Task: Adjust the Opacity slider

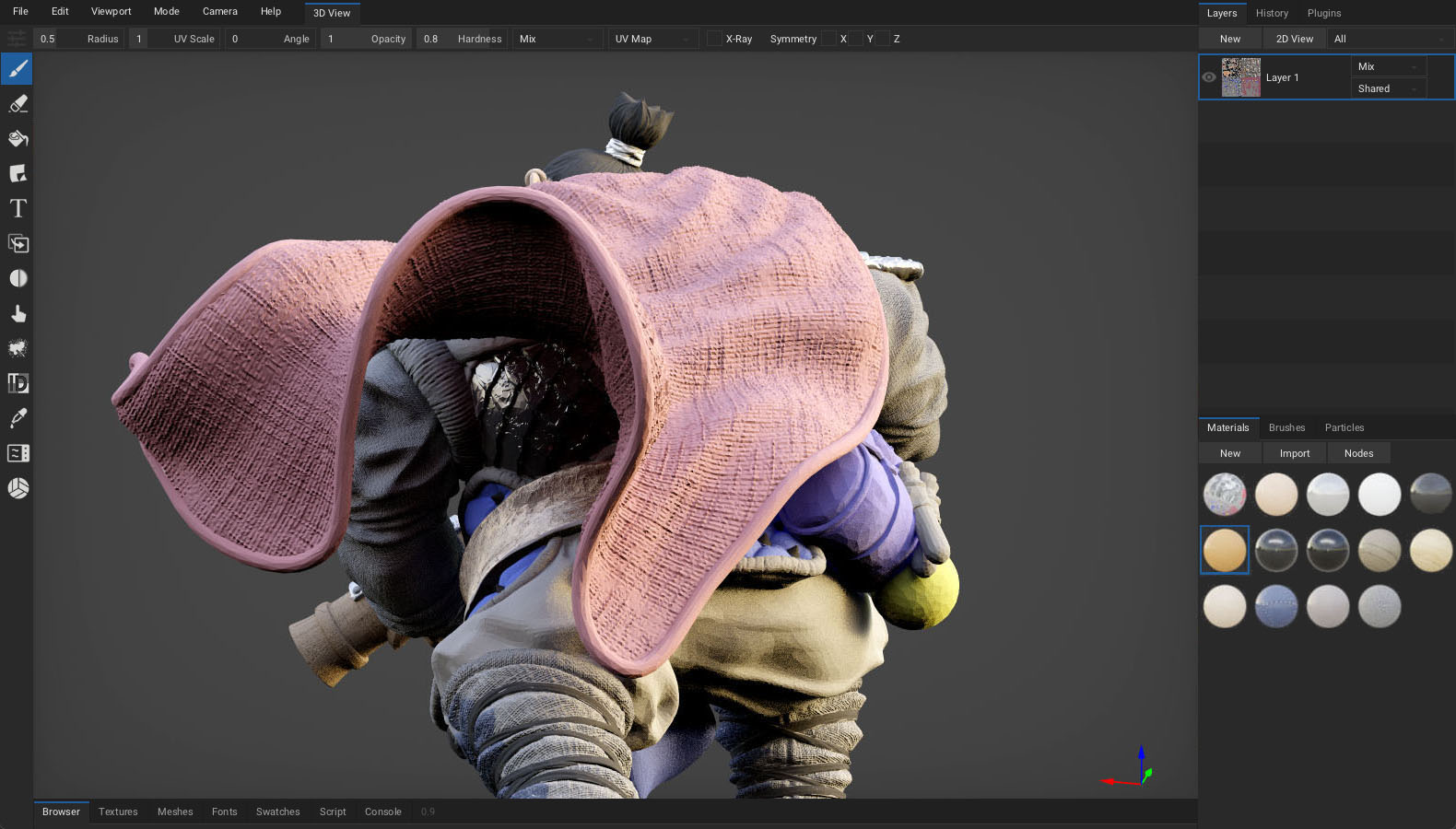Action: [x=366, y=39]
